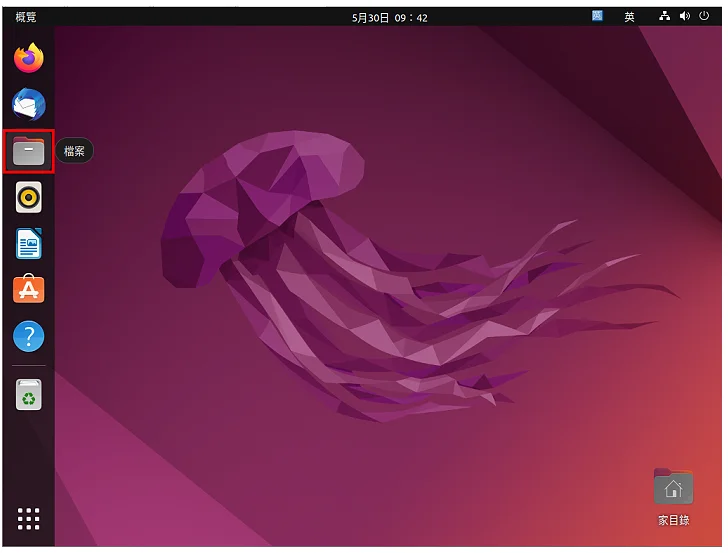Open the Files (檔案) app in dock
The width and height of the screenshot is (728, 553).
pos(29,151)
